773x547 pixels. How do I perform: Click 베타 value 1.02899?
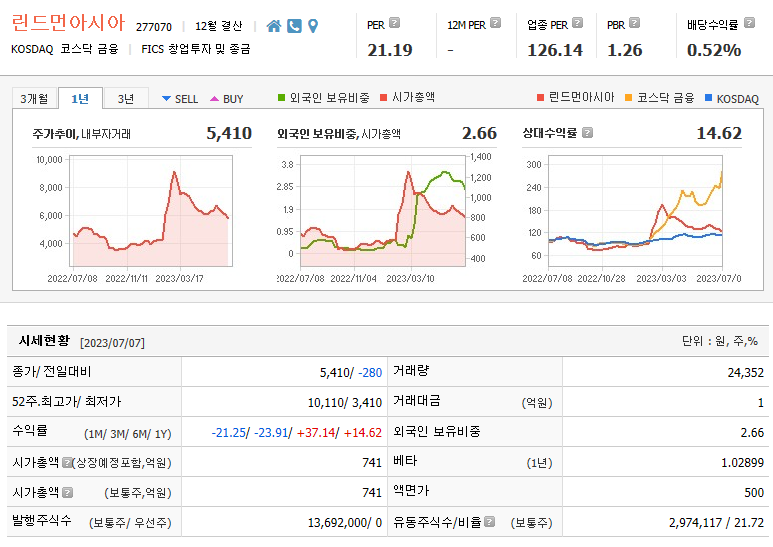coord(742,463)
